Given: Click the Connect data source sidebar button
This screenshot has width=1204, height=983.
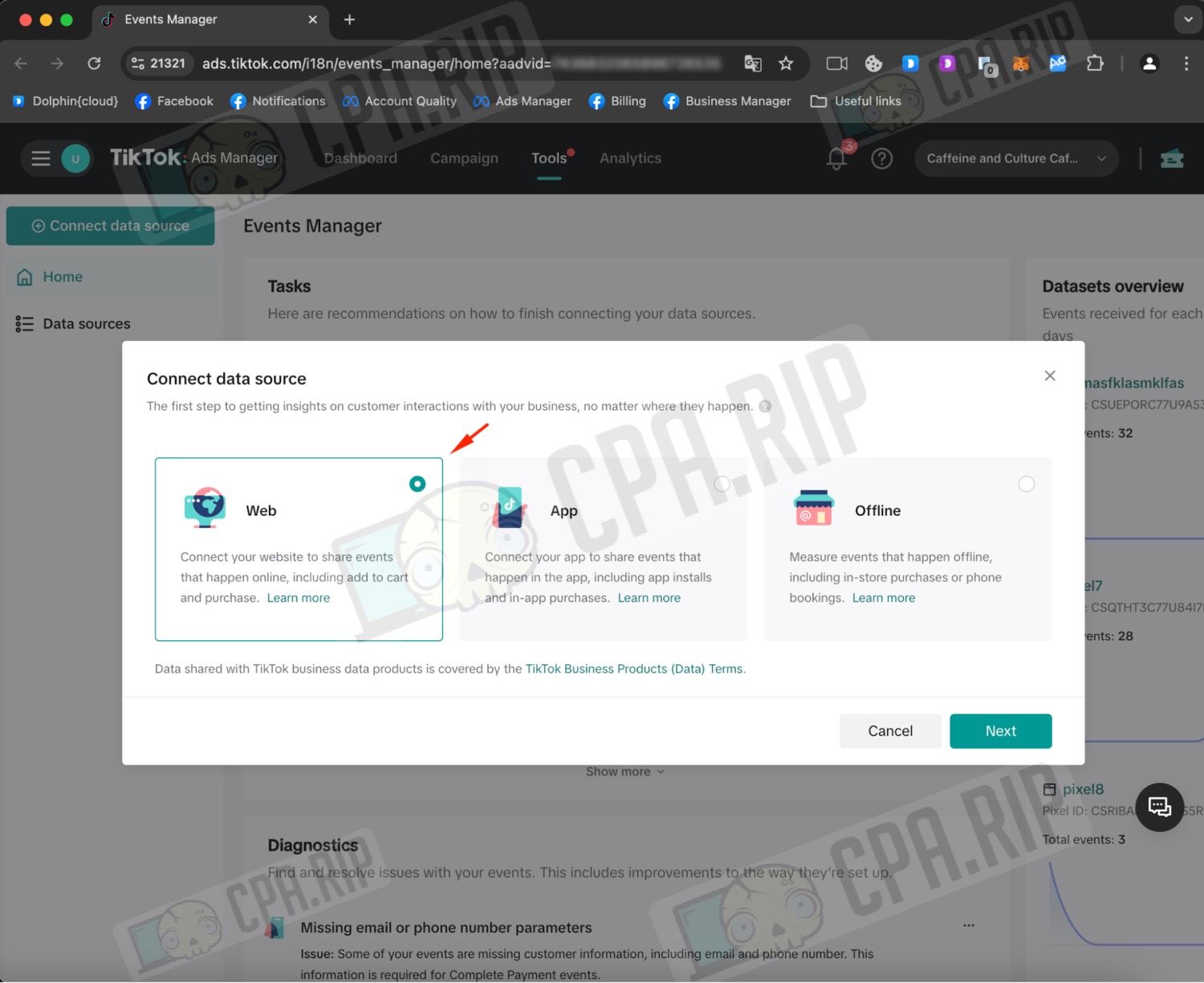Looking at the screenshot, I should [x=111, y=226].
